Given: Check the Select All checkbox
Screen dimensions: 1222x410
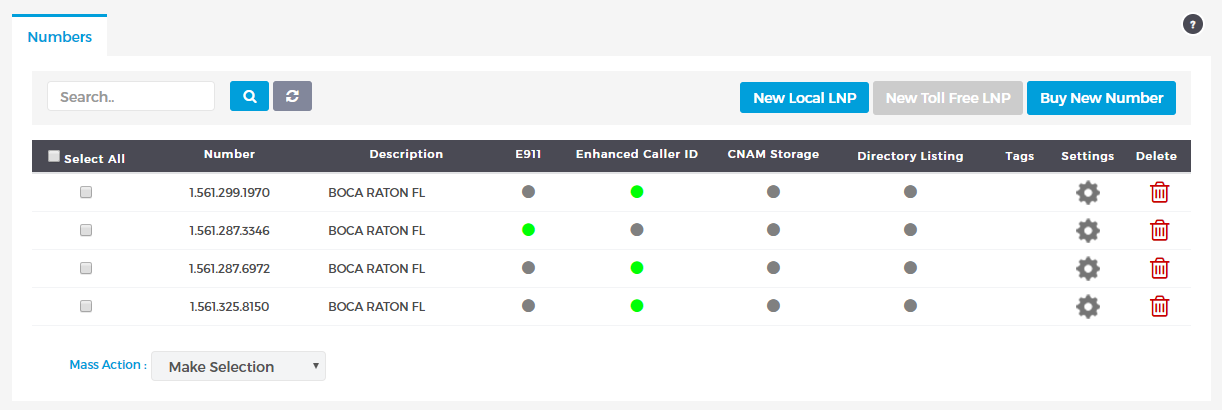Looking at the screenshot, I should [x=54, y=156].
